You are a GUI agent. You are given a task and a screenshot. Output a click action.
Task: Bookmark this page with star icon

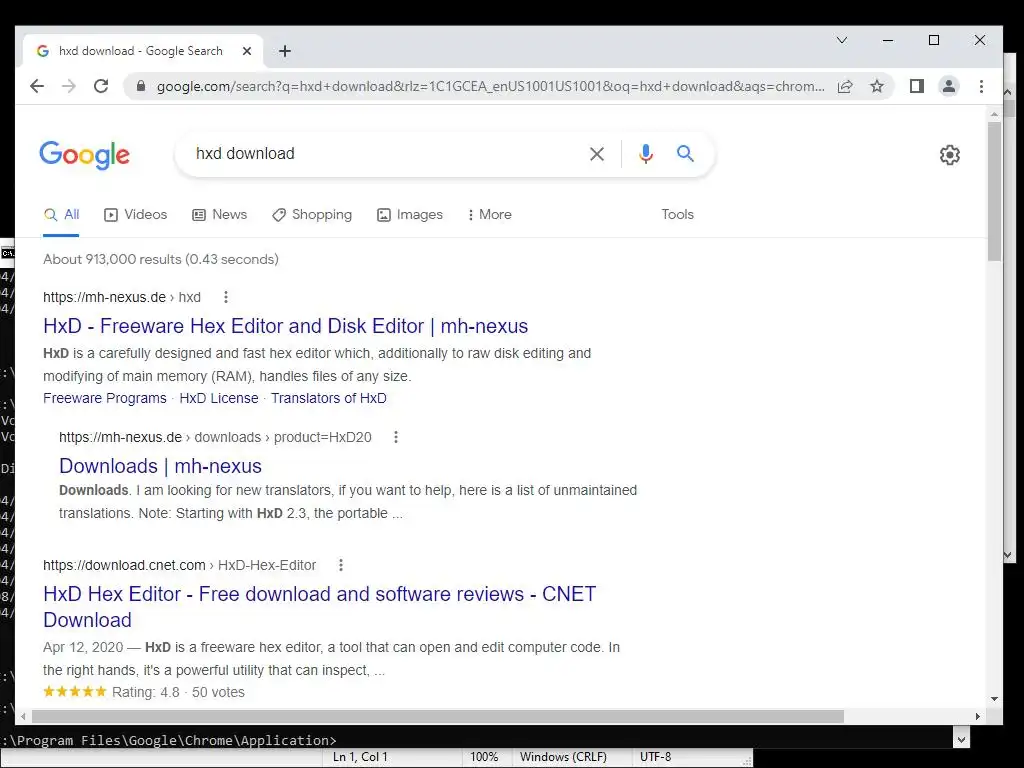[877, 86]
